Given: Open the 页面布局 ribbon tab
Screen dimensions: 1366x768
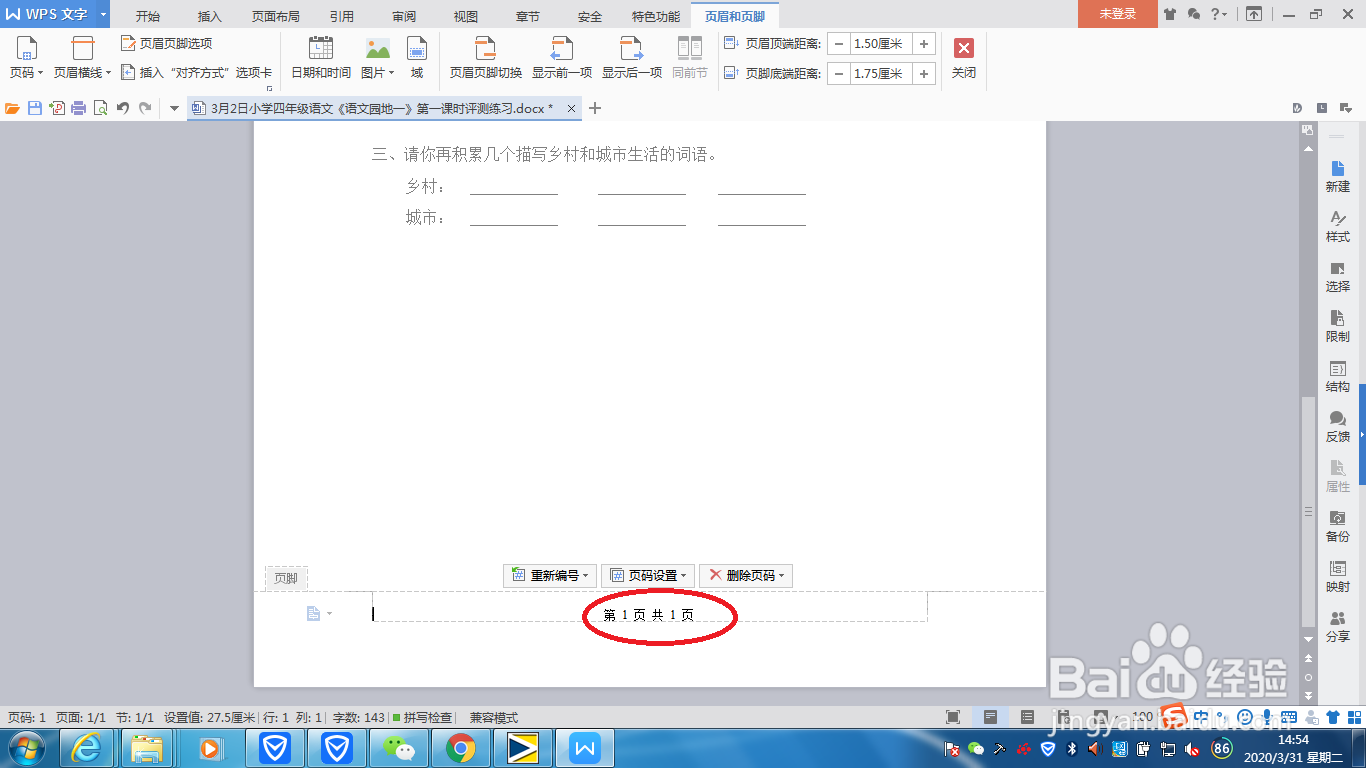Looking at the screenshot, I should point(276,16).
